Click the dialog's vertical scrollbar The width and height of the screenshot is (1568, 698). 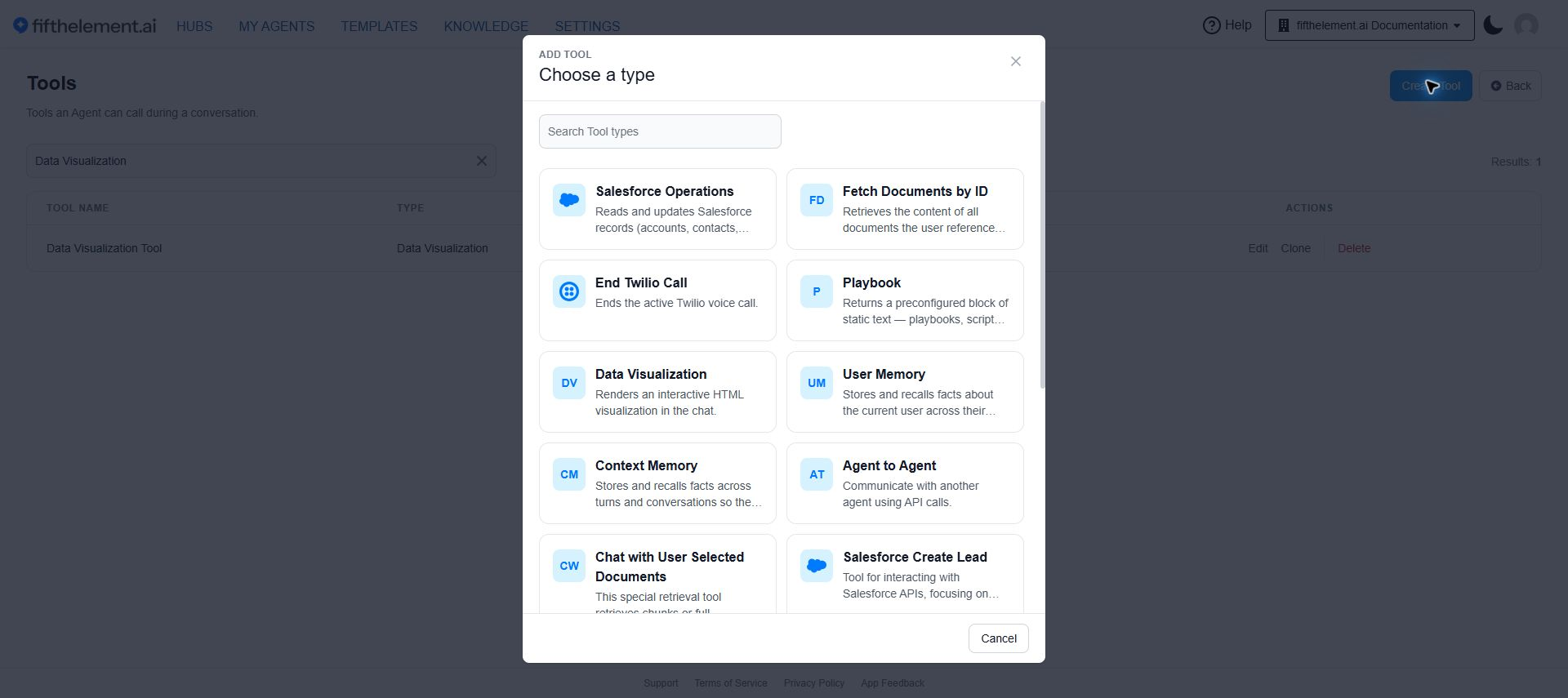[x=1042, y=245]
